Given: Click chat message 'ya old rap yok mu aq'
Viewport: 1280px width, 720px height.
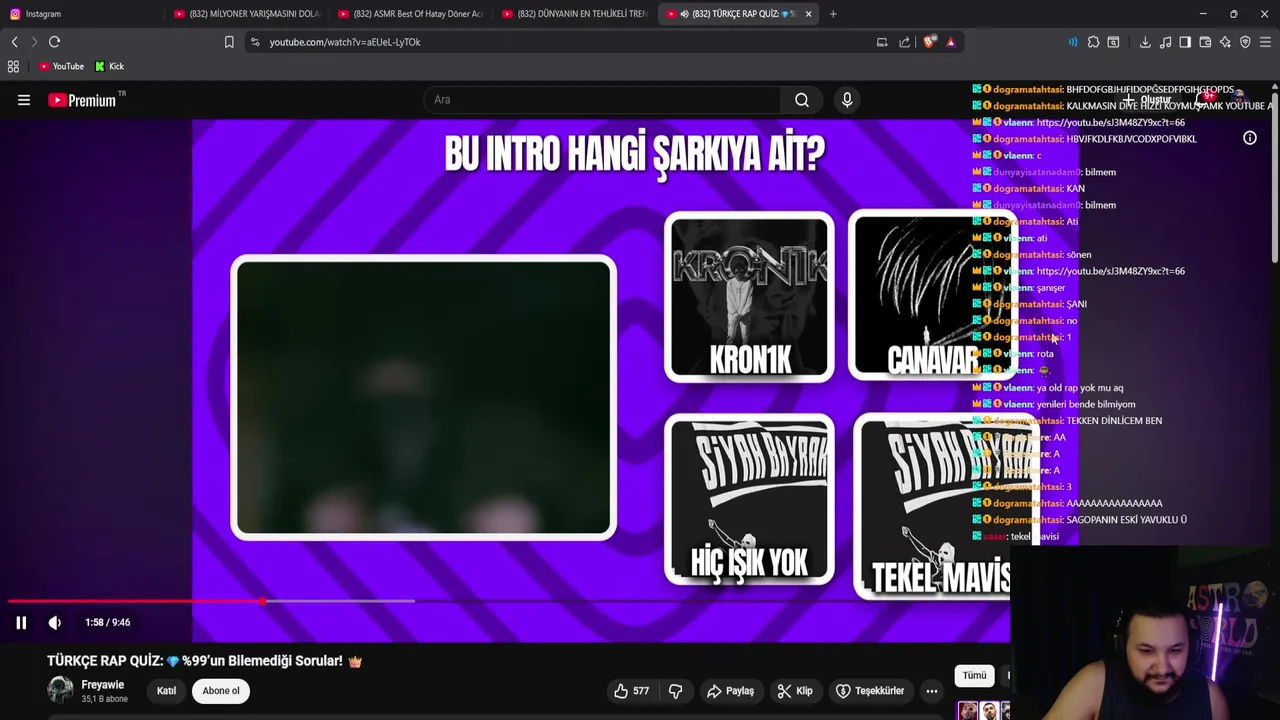Looking at the screenshot, I should click(x=1080, y=388).
